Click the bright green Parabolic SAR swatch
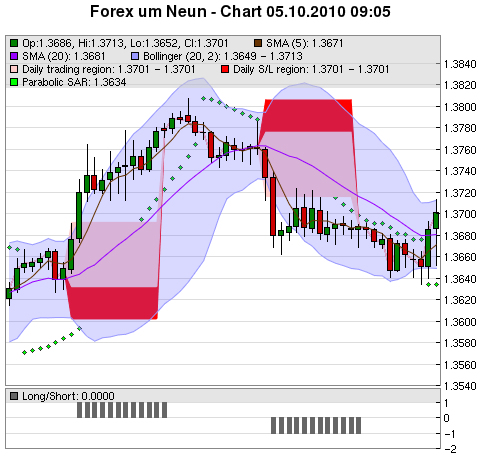The image size is (480, 457). coord(14,82)
